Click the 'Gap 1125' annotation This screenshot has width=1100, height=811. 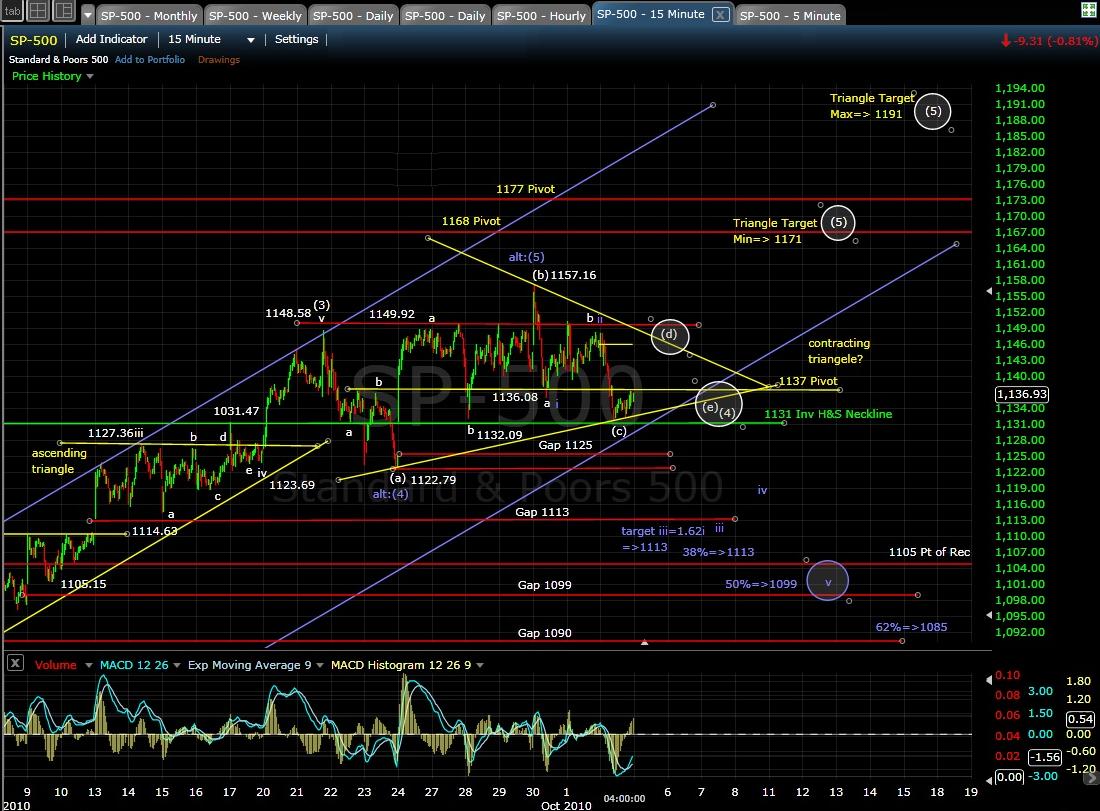(565, 445)
